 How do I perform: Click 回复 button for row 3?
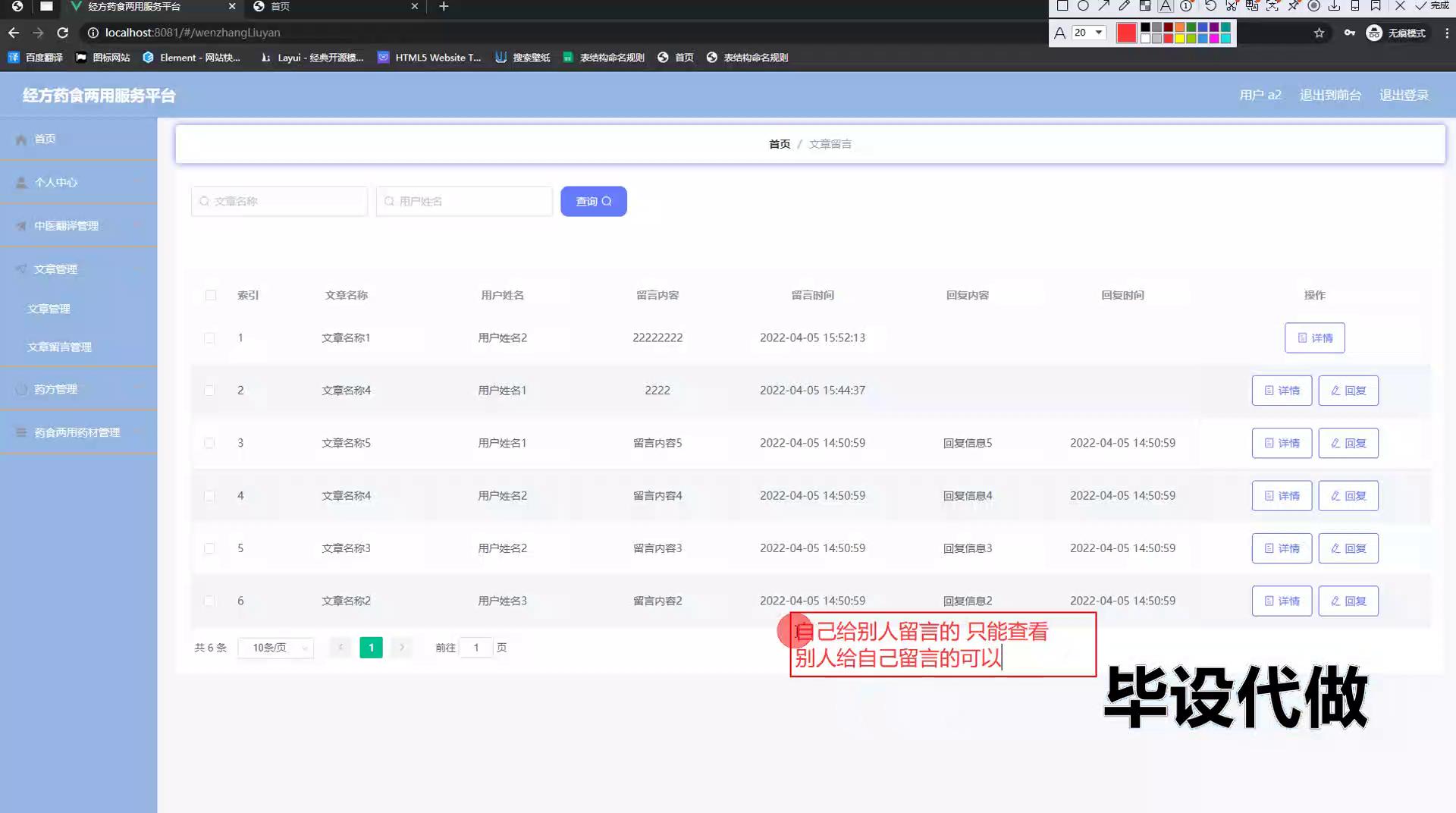(x=1348, y=443)
